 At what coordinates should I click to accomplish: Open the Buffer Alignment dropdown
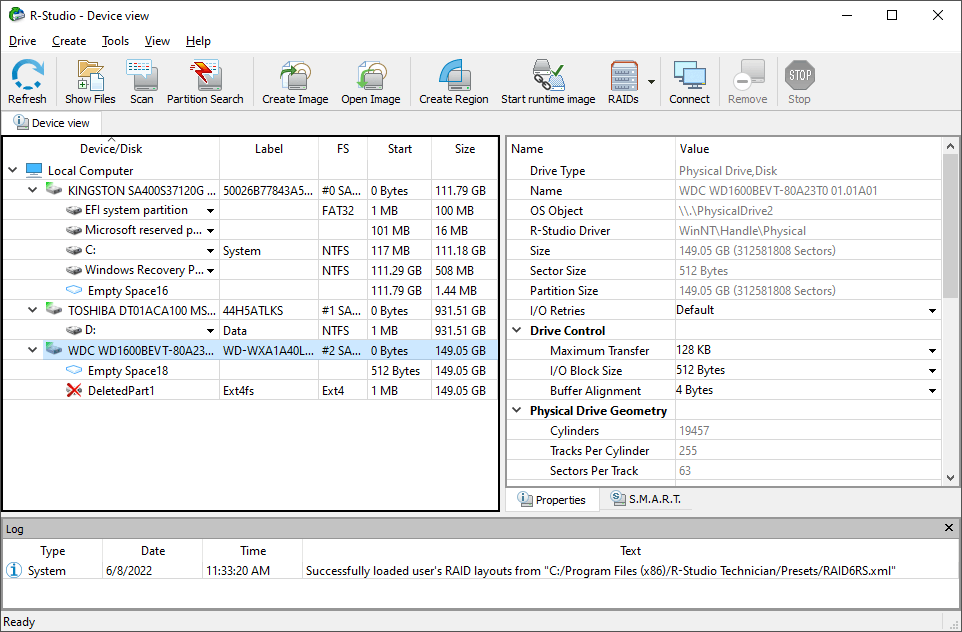pyautogui.click(x=933, y=391)
